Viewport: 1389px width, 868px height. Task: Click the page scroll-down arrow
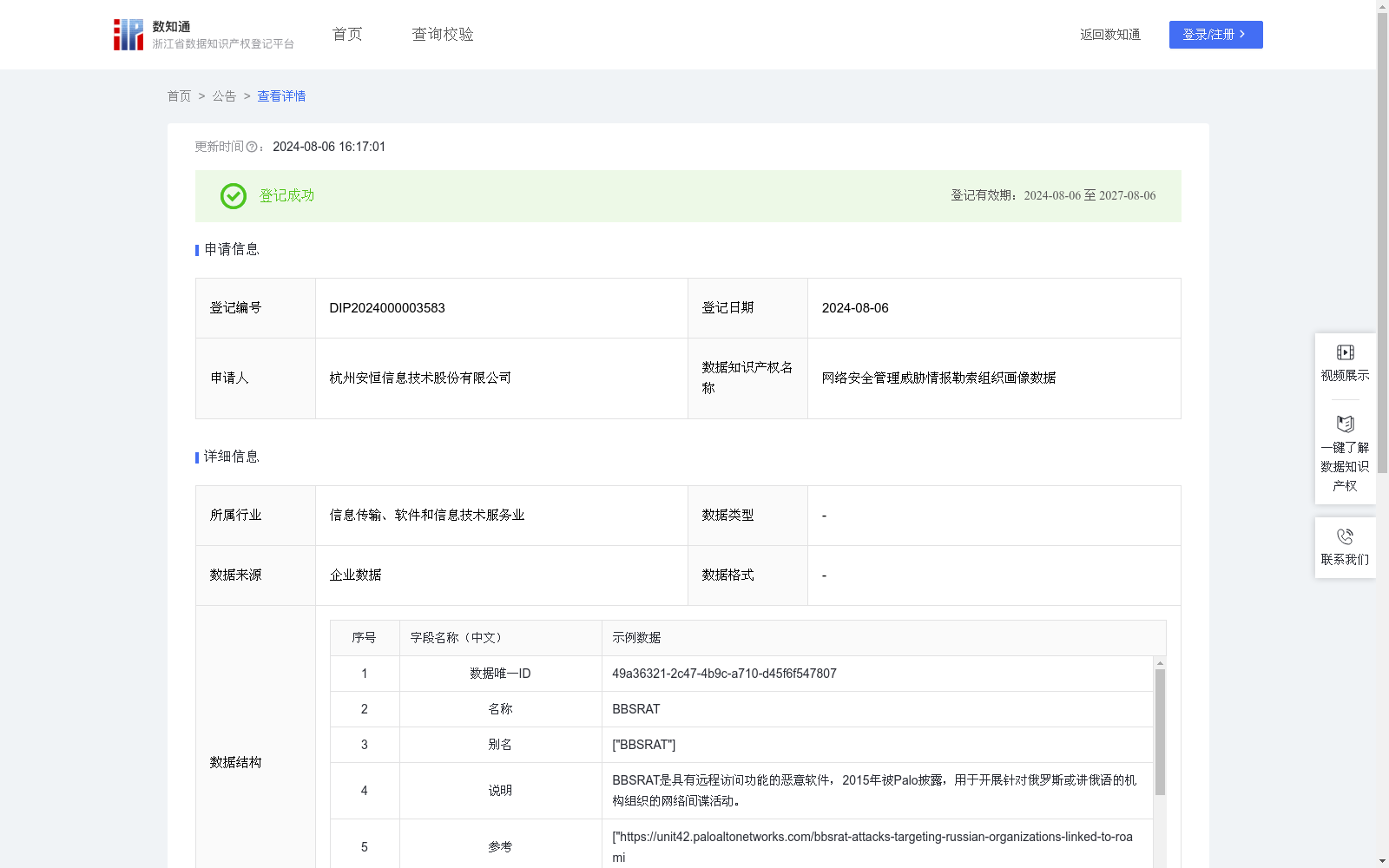click(x=1382, y=861)
